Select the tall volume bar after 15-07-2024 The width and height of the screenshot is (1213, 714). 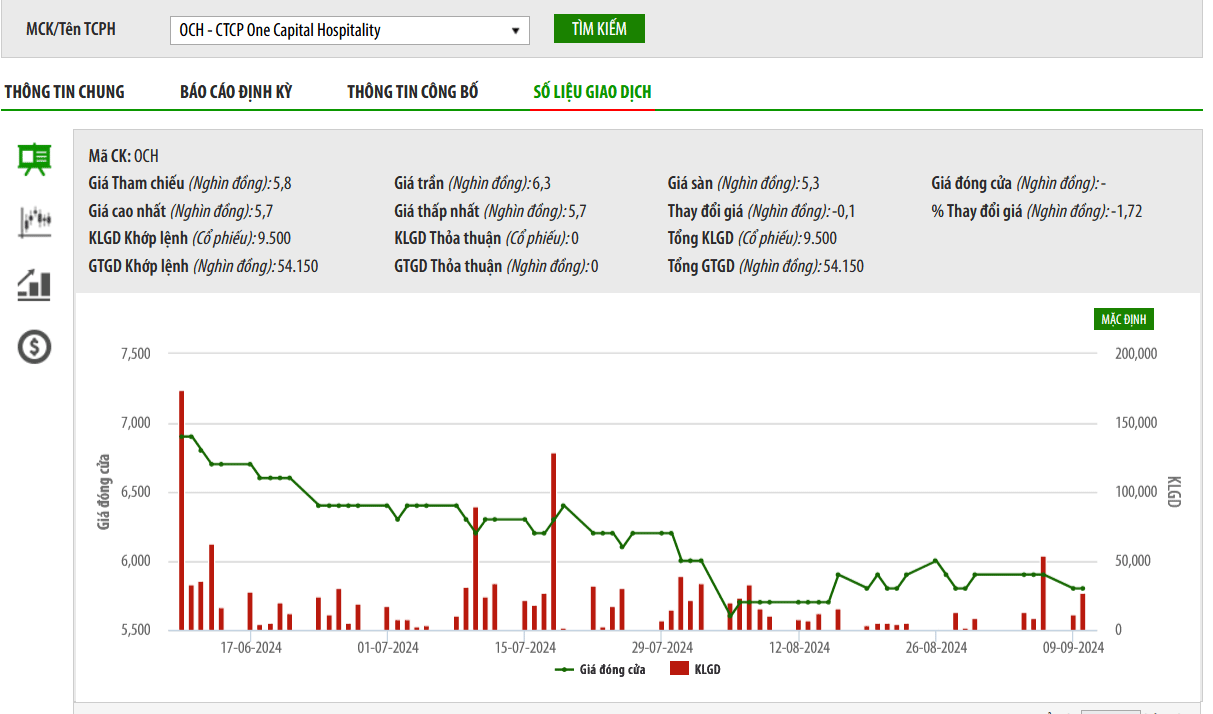(553, 541)
